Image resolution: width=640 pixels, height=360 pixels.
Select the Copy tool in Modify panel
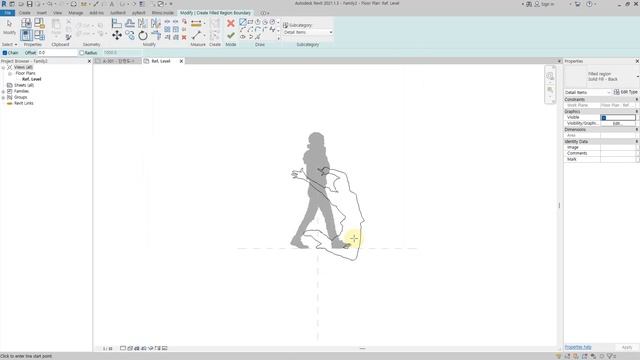click(130, 36)
